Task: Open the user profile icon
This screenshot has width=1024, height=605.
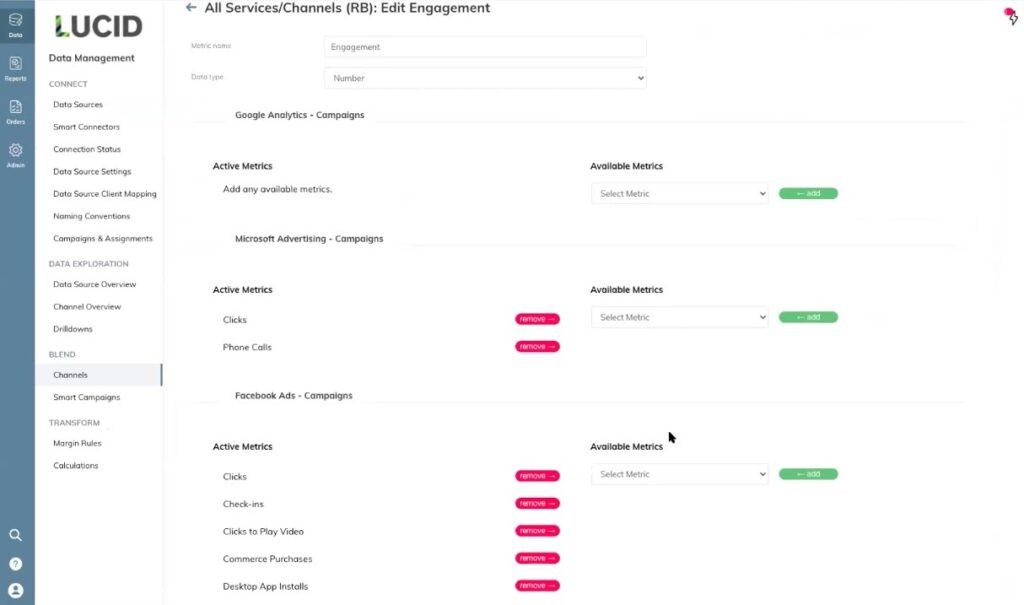Action: point(16,590)
